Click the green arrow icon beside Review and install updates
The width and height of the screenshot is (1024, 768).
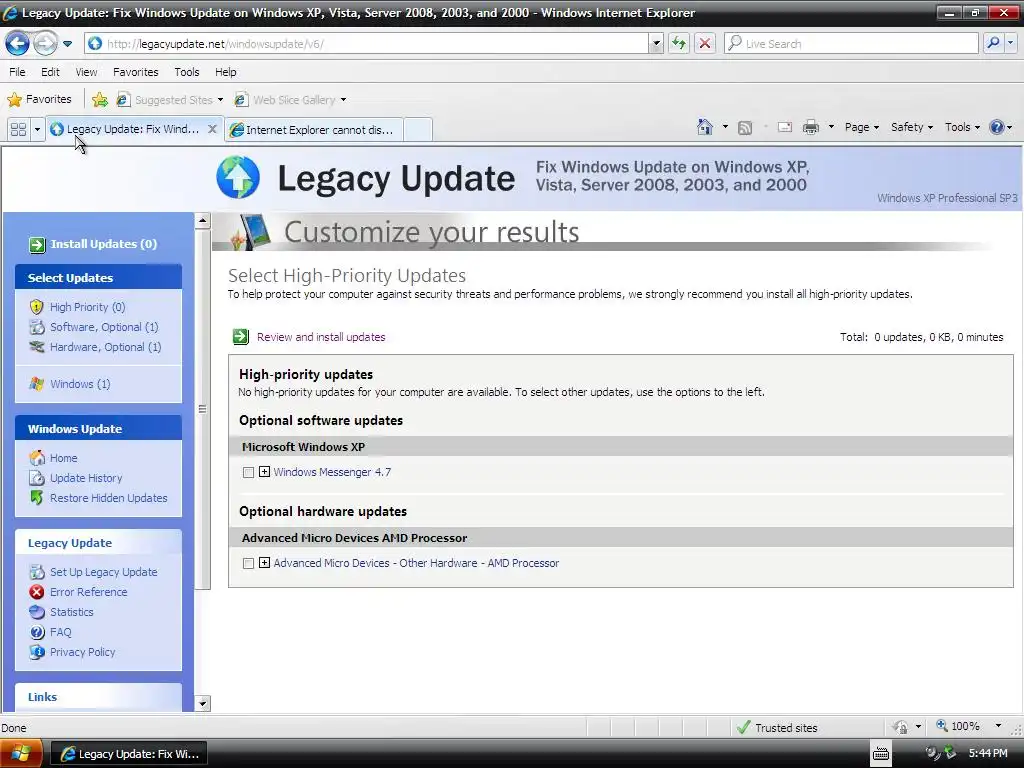click(x=241, y=337)
